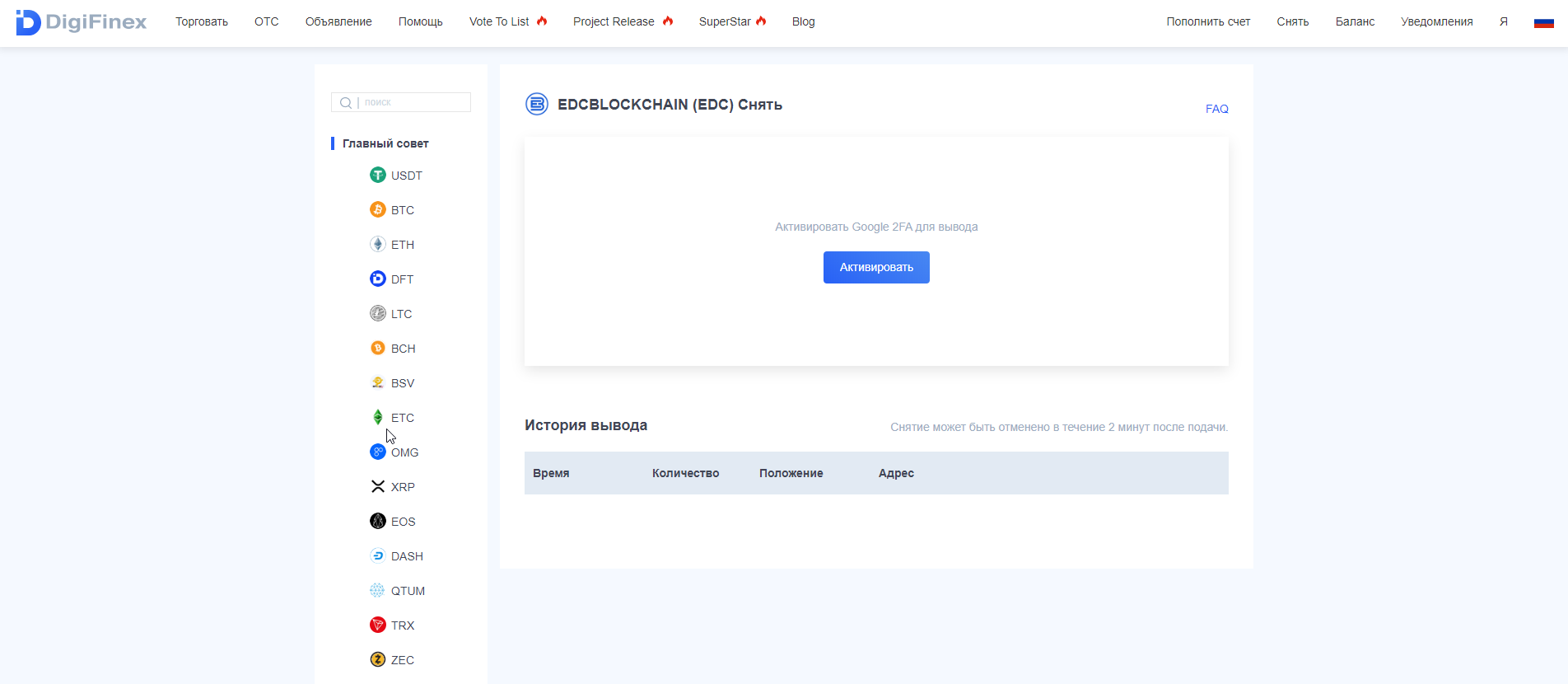The height and width of the screenshot is (684, 1568).
Task: Select DASH in the coin list
Action: (x=408, y=556)
